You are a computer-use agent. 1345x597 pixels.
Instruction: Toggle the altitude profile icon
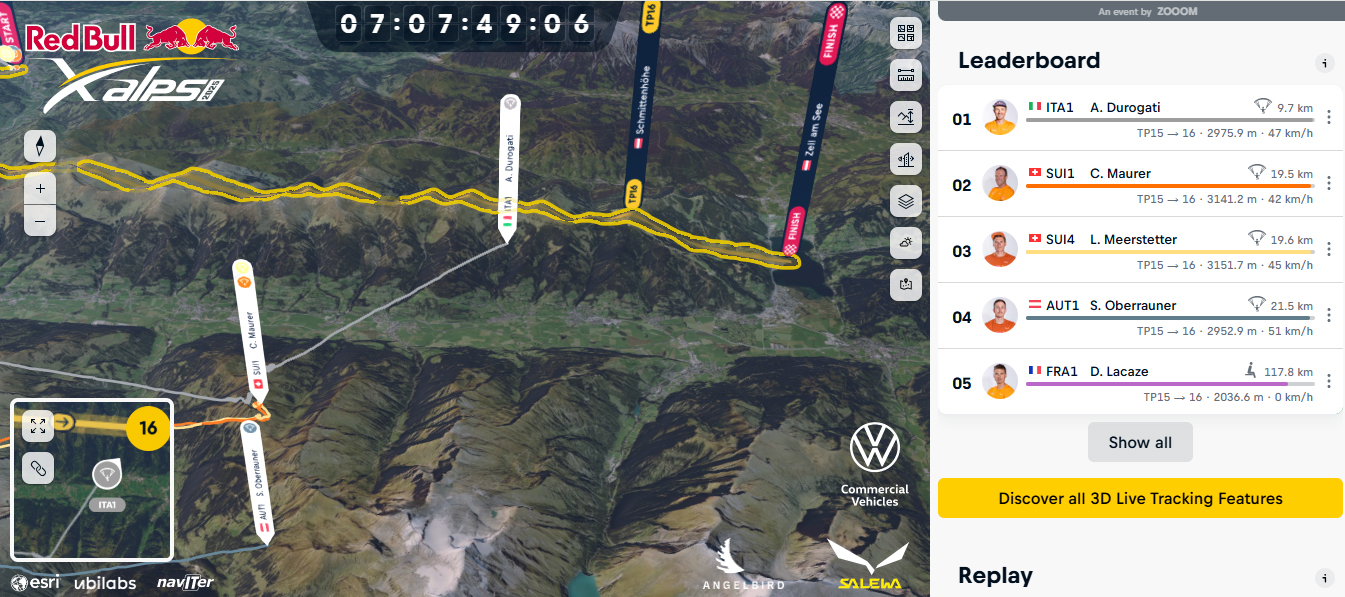pyautogui.click(x=906, y=117)
